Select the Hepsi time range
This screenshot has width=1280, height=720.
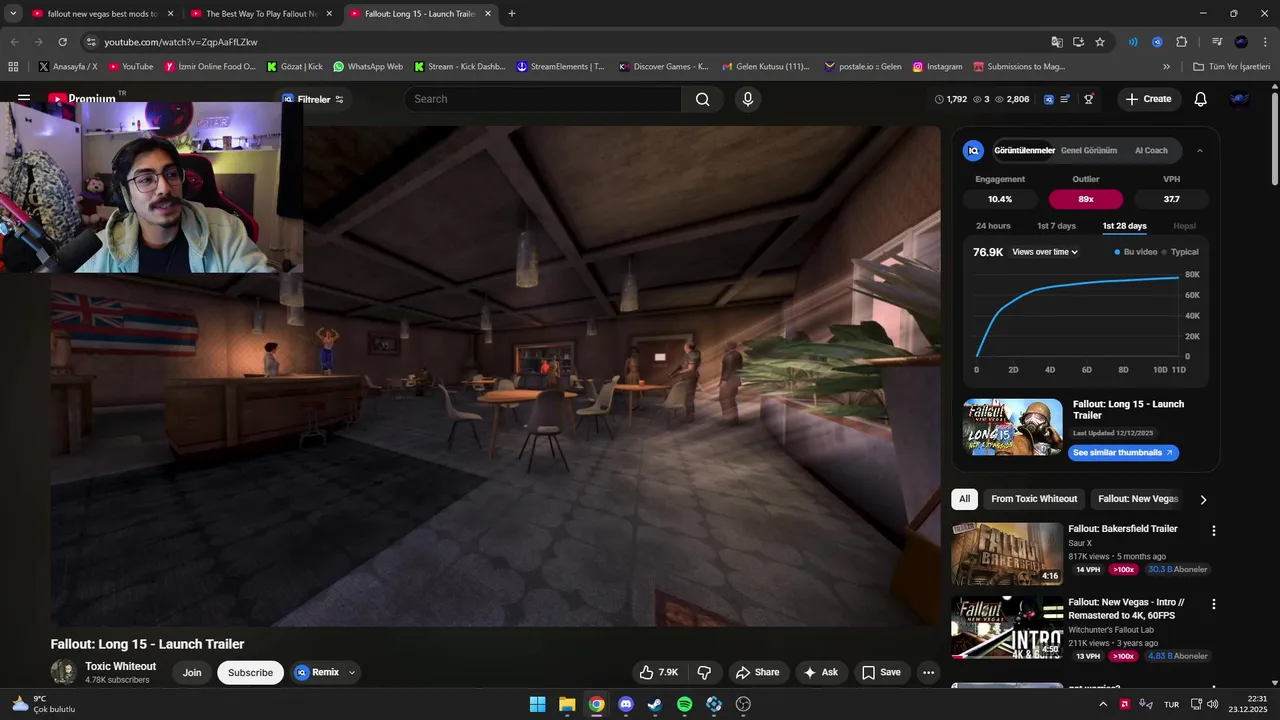(1184, 226)
